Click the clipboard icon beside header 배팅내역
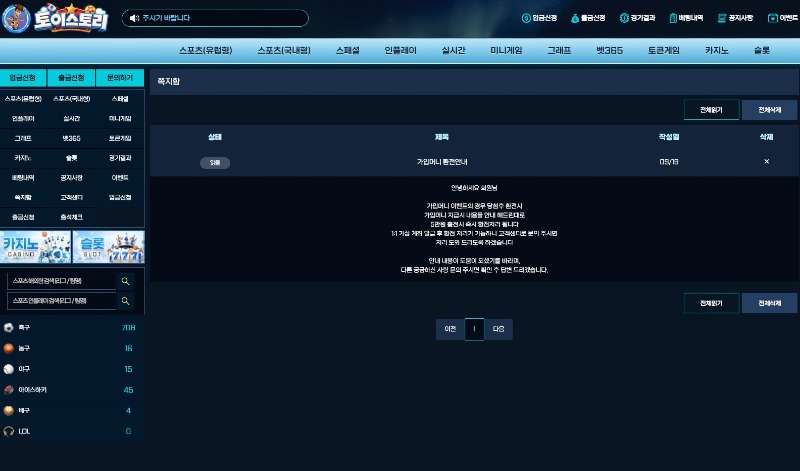This screenshot has width=800, height=471. point(673,18)
